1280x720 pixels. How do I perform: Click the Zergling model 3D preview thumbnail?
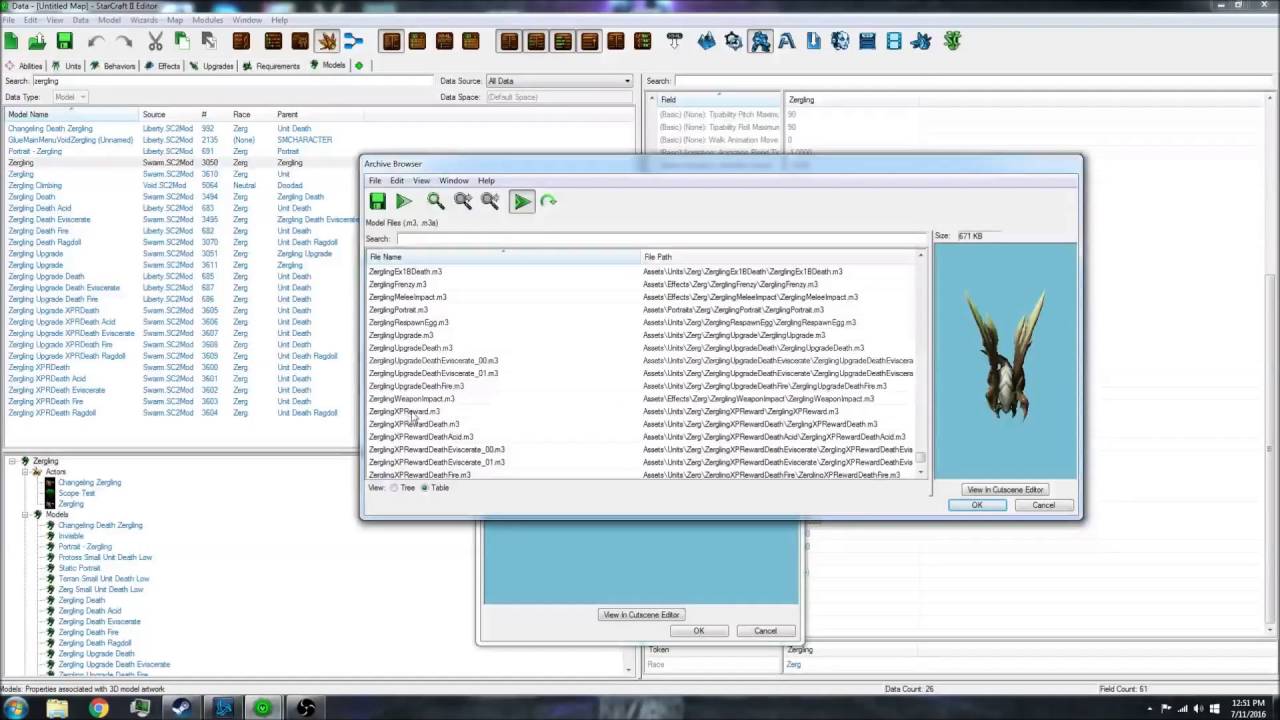[x=1005, y=361]
